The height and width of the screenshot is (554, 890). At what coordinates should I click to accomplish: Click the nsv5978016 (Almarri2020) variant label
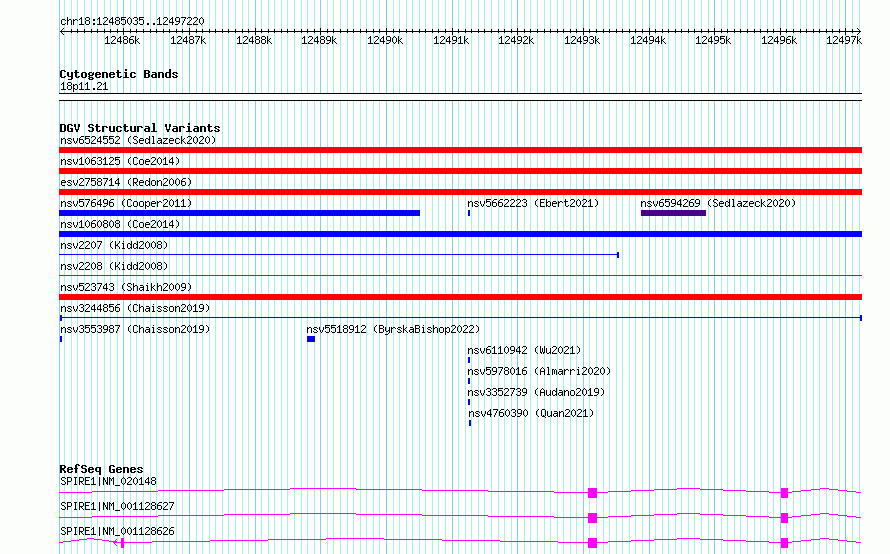tap(539, 371)
